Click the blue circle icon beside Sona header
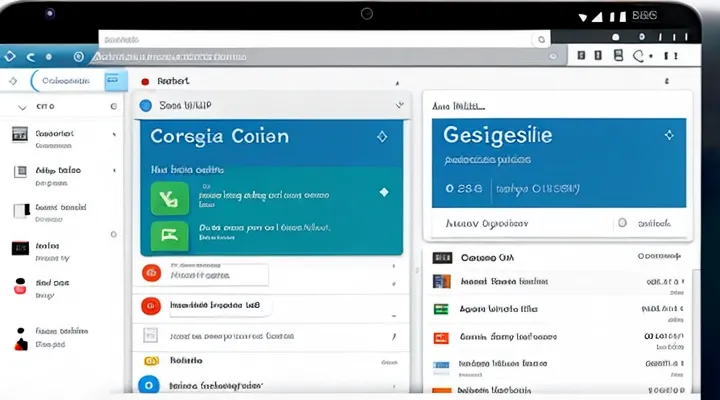Screen dimensions: 720x400 [146, 105]
